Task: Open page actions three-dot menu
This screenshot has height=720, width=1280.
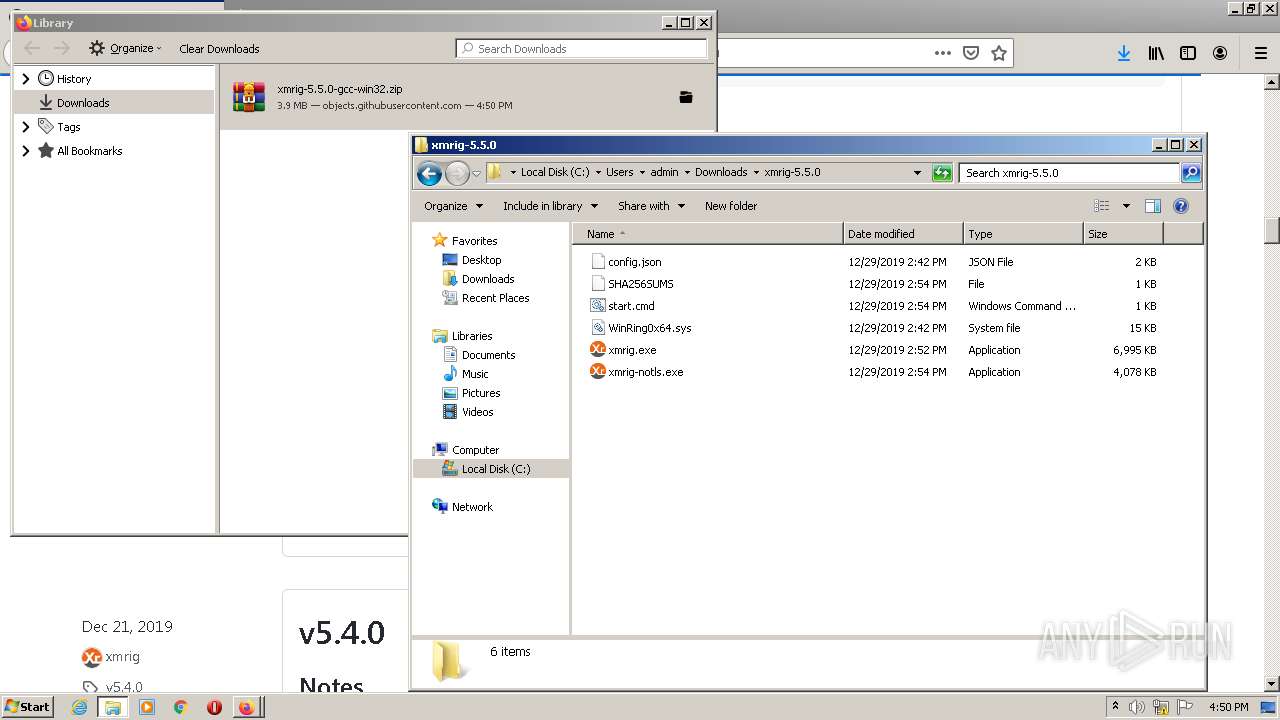Action: [942, 53]
